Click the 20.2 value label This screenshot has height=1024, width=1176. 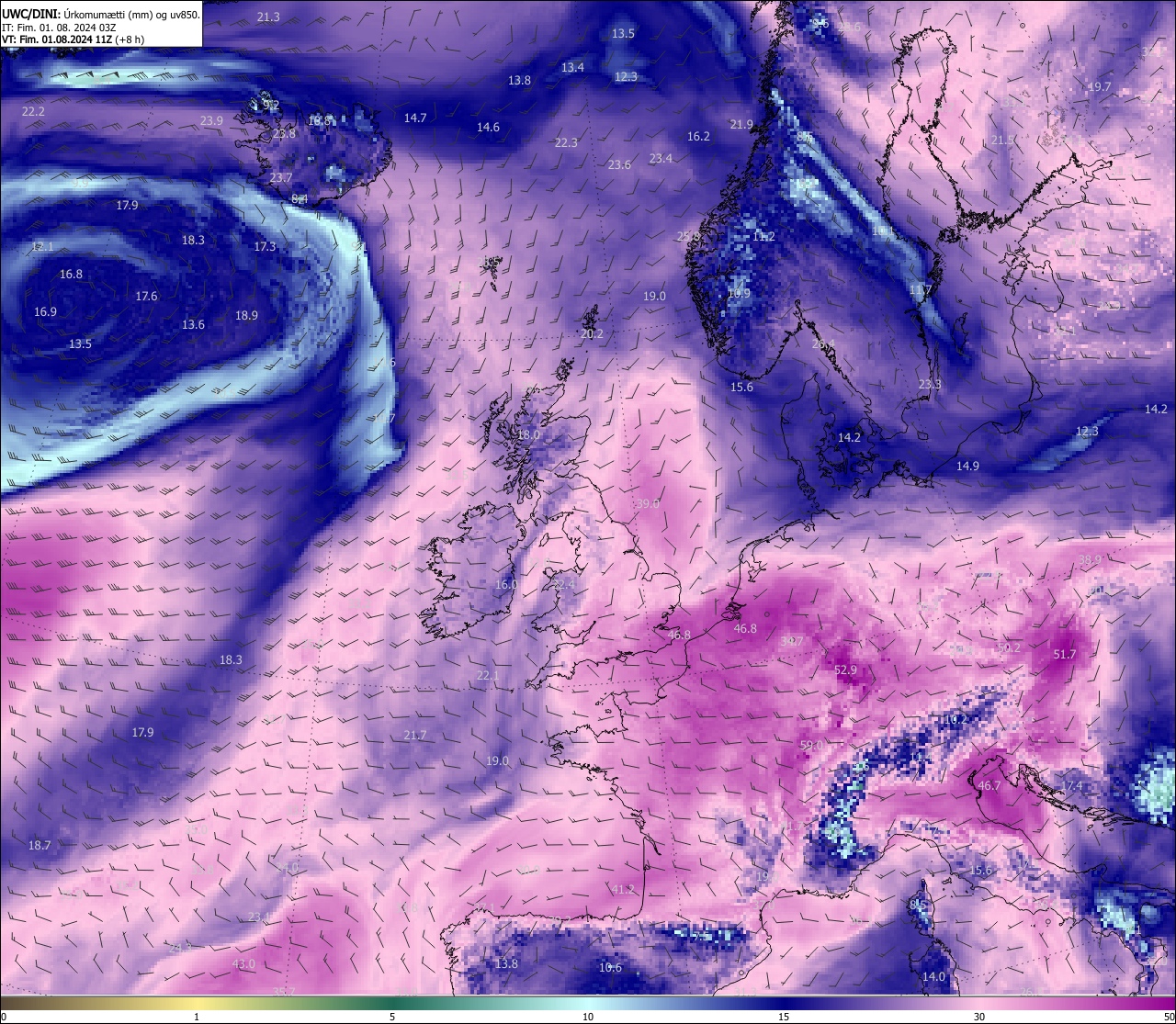click(x=592, y=334)
